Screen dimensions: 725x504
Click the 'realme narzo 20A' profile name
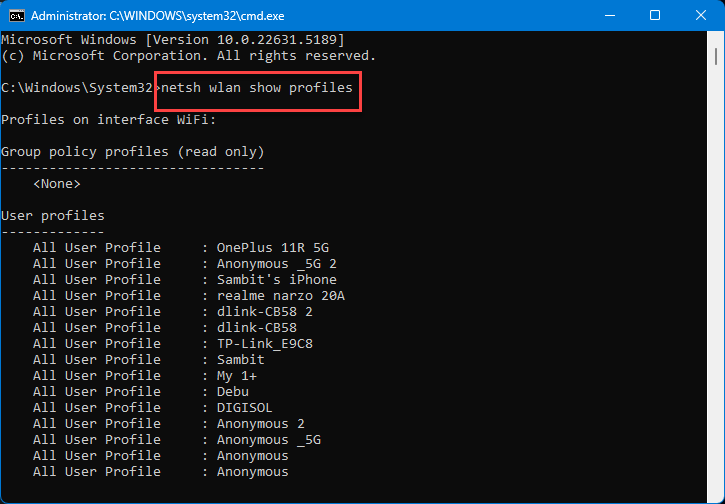281,295
